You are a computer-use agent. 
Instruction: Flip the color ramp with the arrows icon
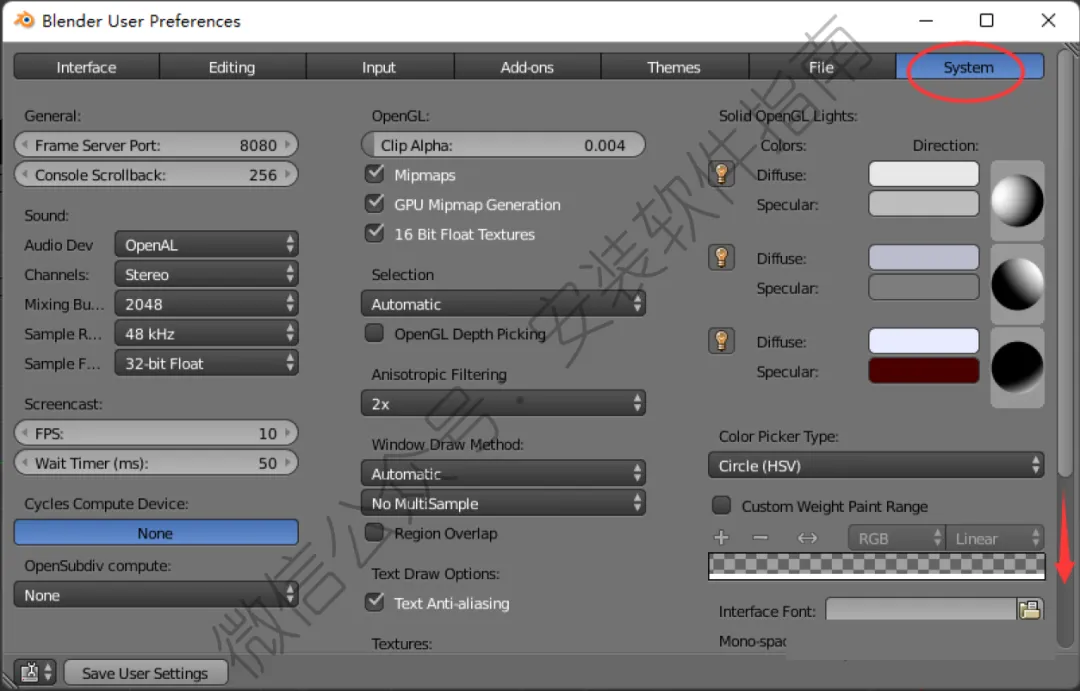coord(807,538)
